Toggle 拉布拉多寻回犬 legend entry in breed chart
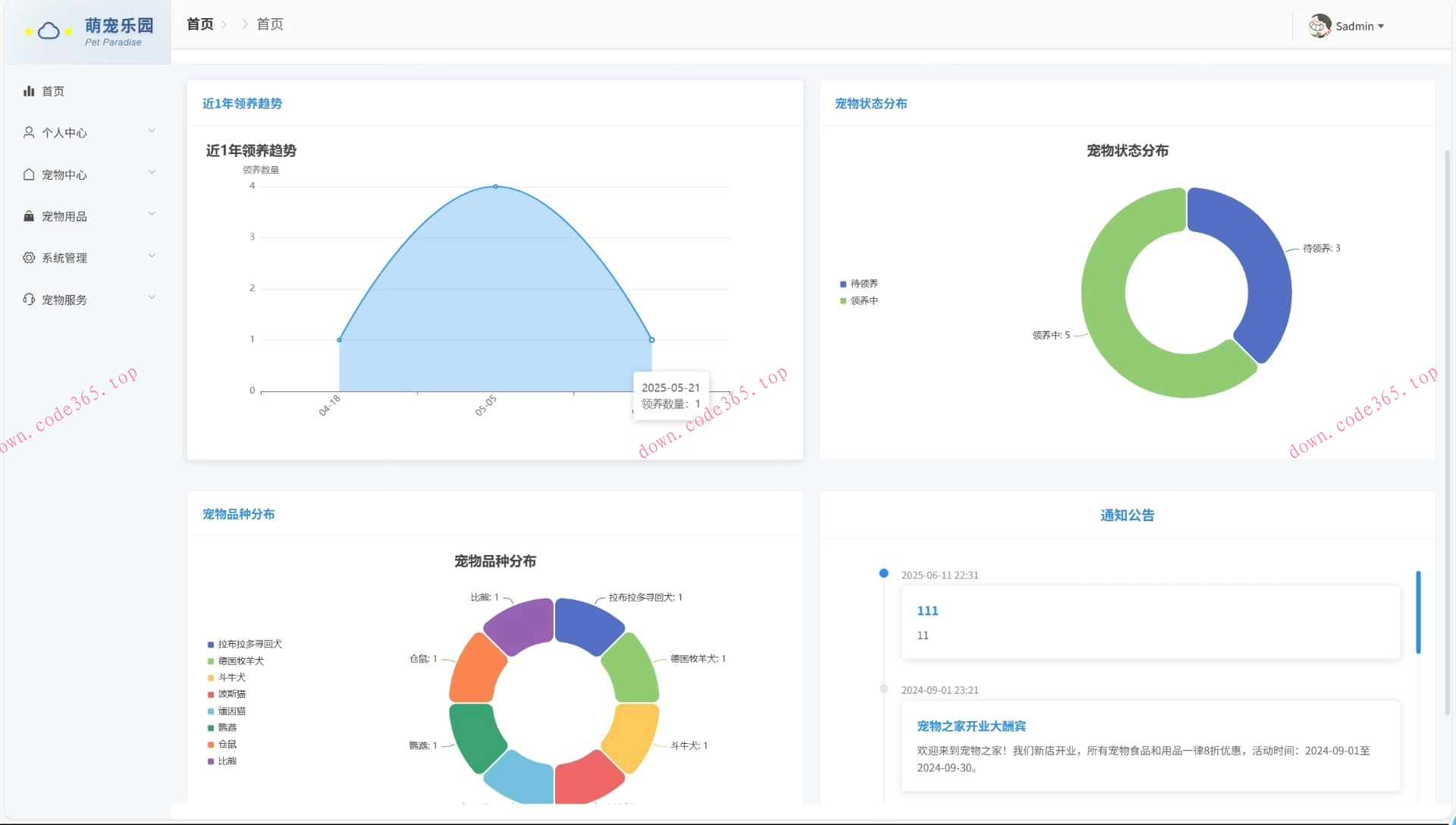1456x825 pixels. 244,645
